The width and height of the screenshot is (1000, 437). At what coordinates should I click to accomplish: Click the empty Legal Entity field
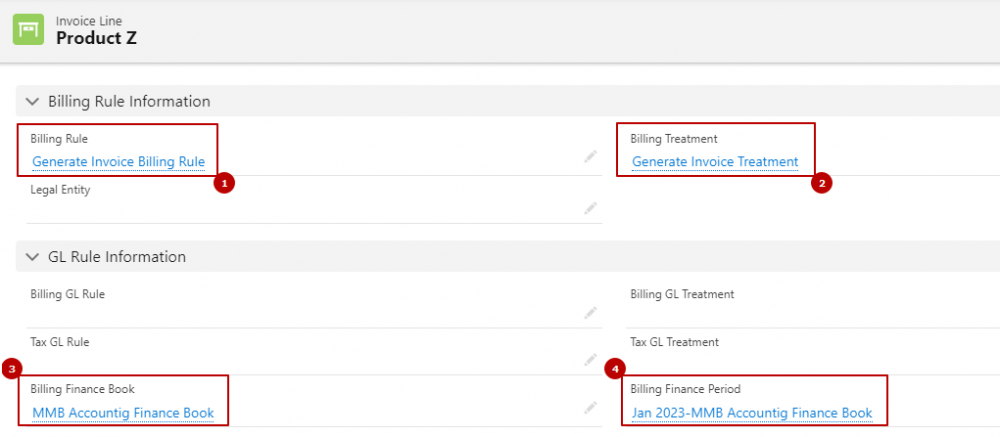pyautogui.click(x=314, y=203)
